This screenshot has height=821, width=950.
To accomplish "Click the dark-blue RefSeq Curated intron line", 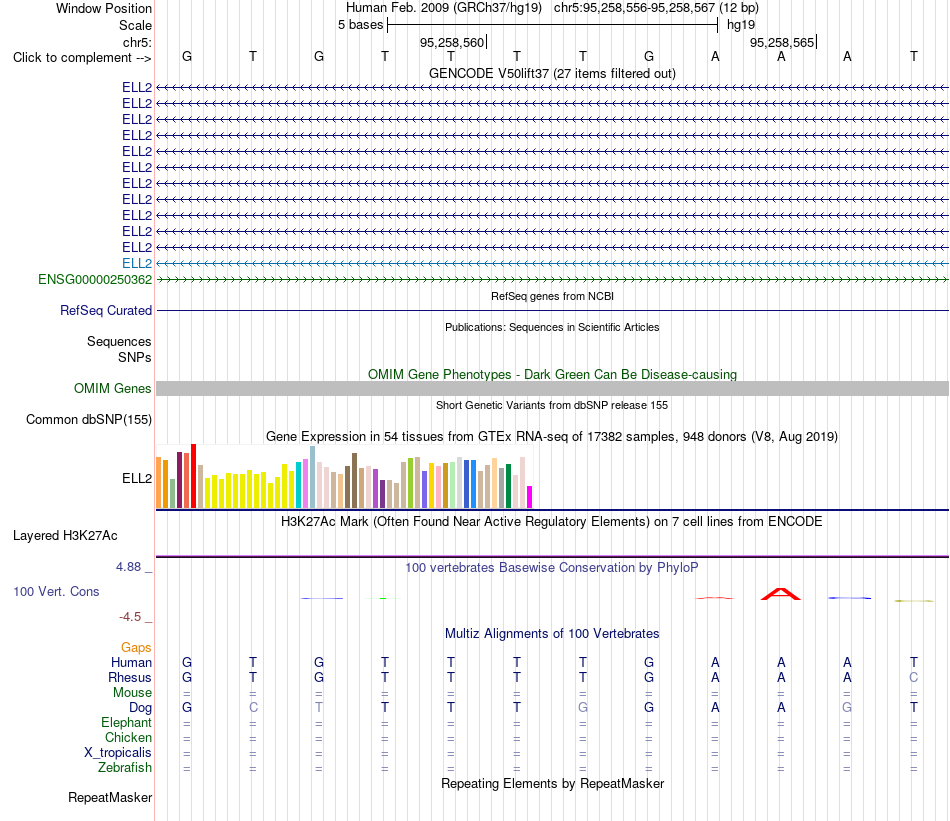I will pyautogui.click(x=552, y=311).
